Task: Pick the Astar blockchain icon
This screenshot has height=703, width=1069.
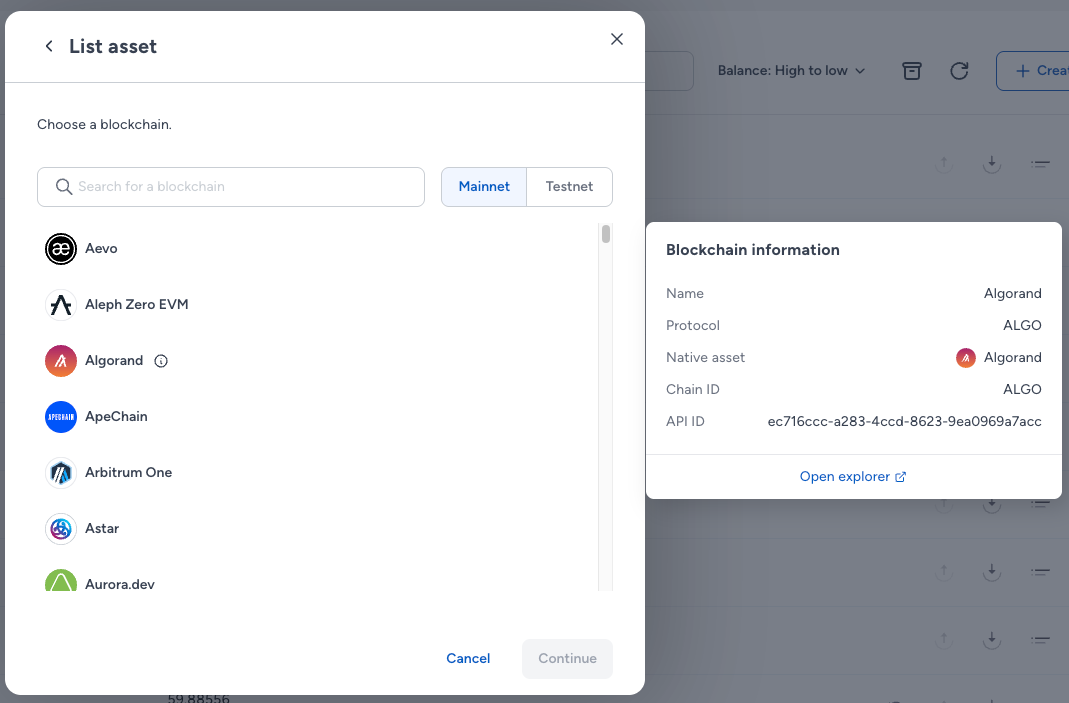Action: tap(61, 528)
